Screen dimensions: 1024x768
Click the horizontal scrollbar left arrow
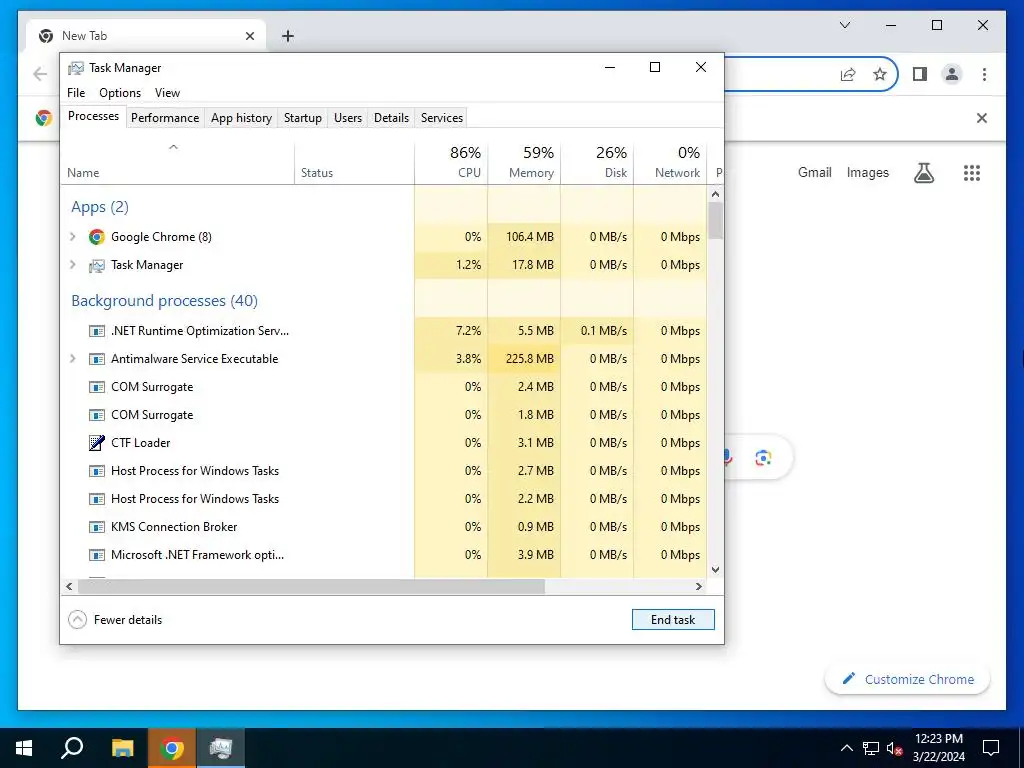tap(69, 586)
